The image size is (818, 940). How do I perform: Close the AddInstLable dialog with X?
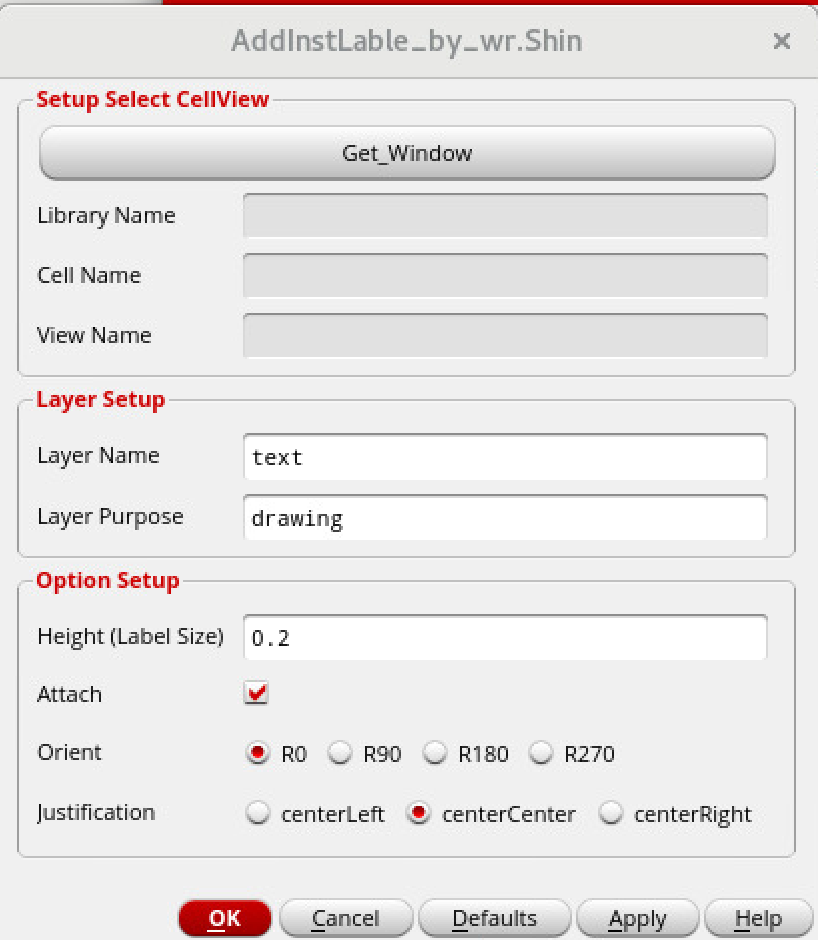781,41
